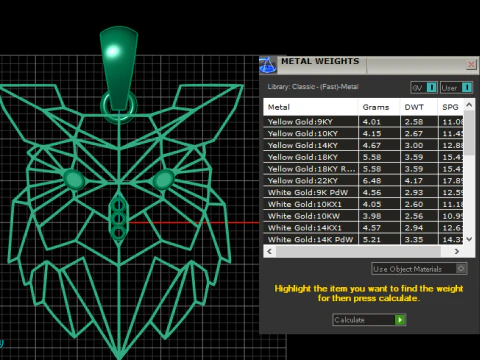Click the list's down scroll arrow
The image size is (480, 360).
point(469,239)
